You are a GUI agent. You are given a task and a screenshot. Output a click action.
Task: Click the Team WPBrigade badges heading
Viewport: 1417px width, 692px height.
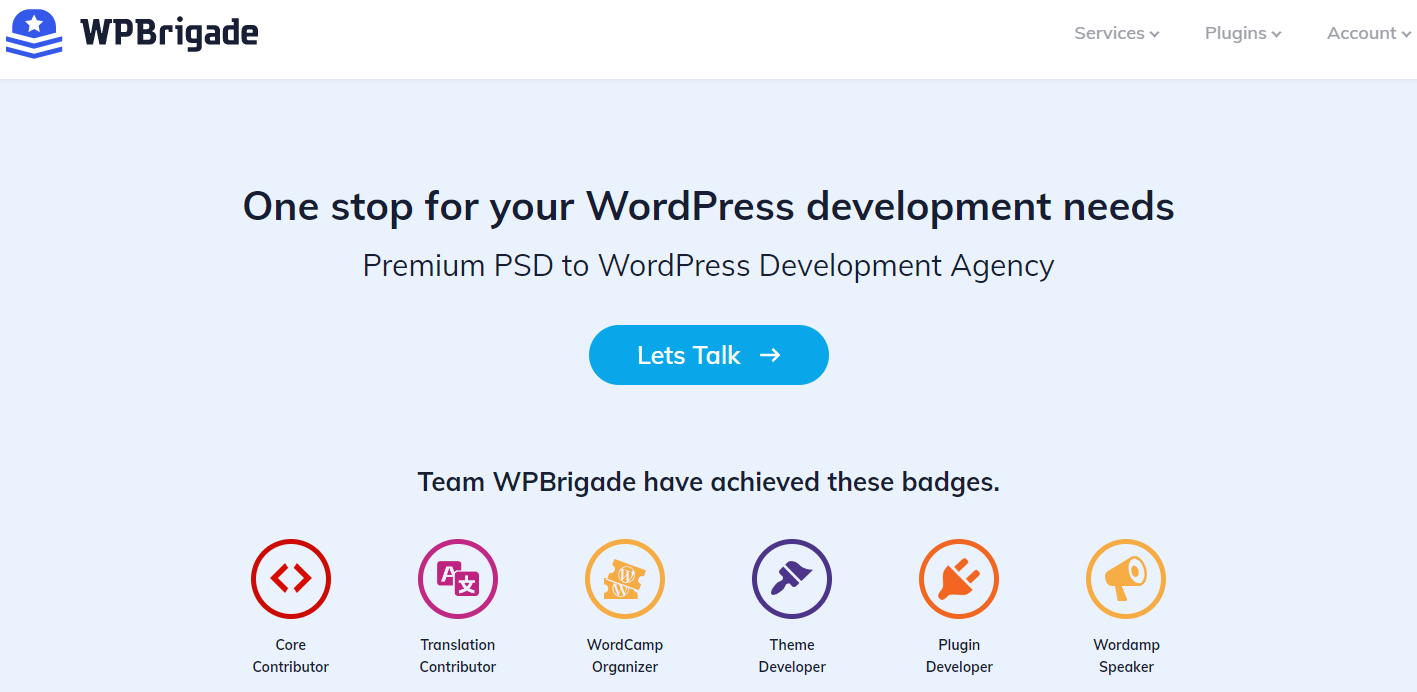point(709,482)
